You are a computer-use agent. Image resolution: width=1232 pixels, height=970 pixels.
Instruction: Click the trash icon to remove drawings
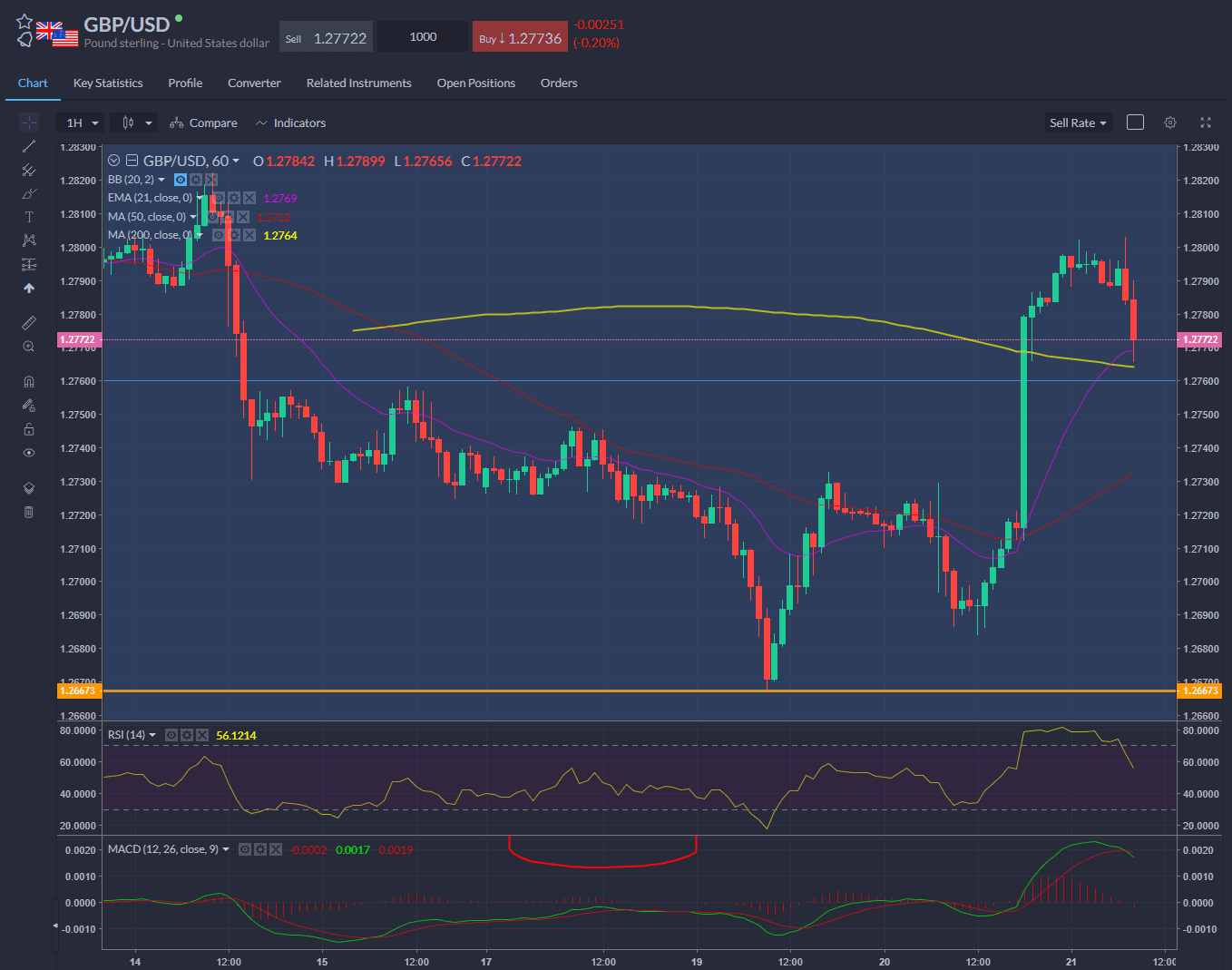pyautogui.click(x=29, y=513)
